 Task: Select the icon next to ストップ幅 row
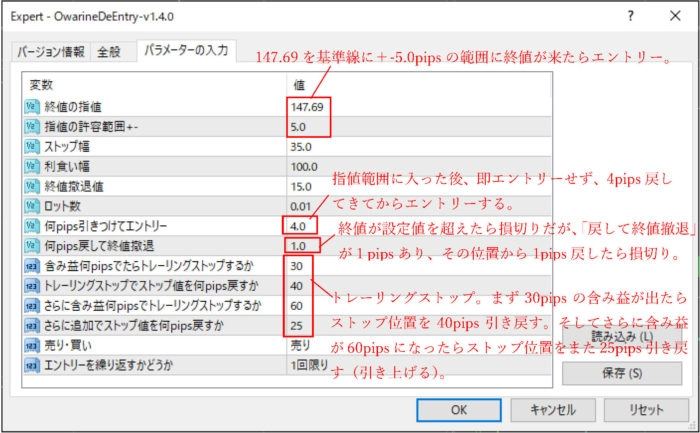pyautogui.click(x=32, y=146)
